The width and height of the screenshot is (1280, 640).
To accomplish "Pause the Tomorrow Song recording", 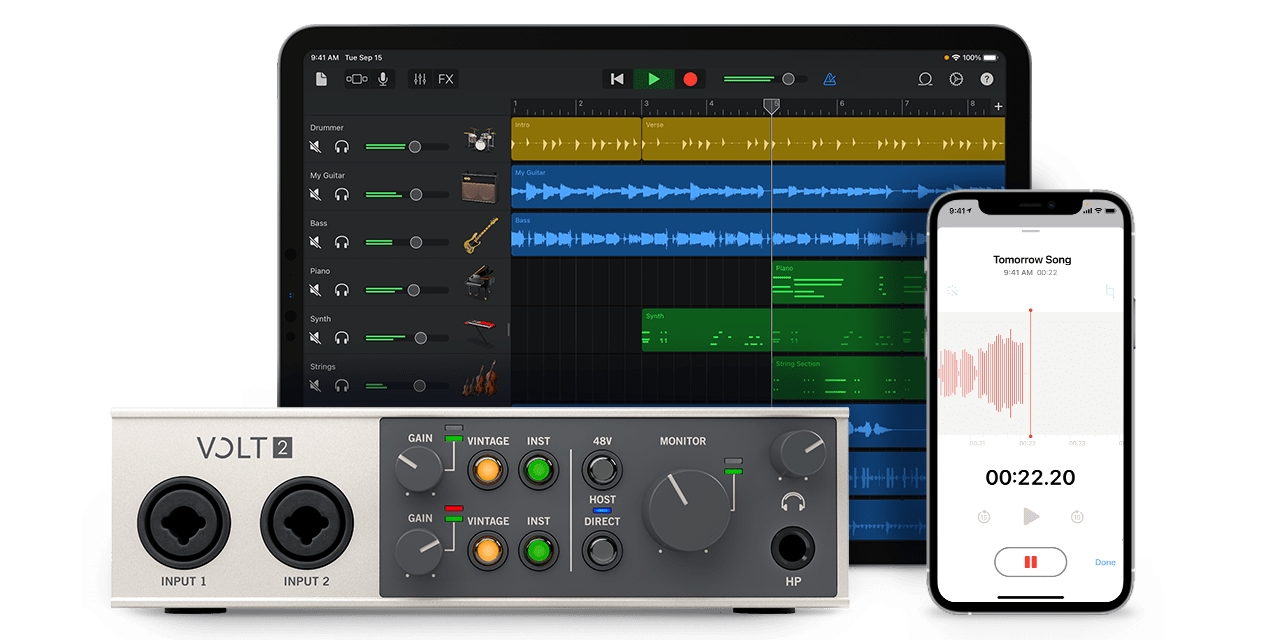I will point(1030,562).
